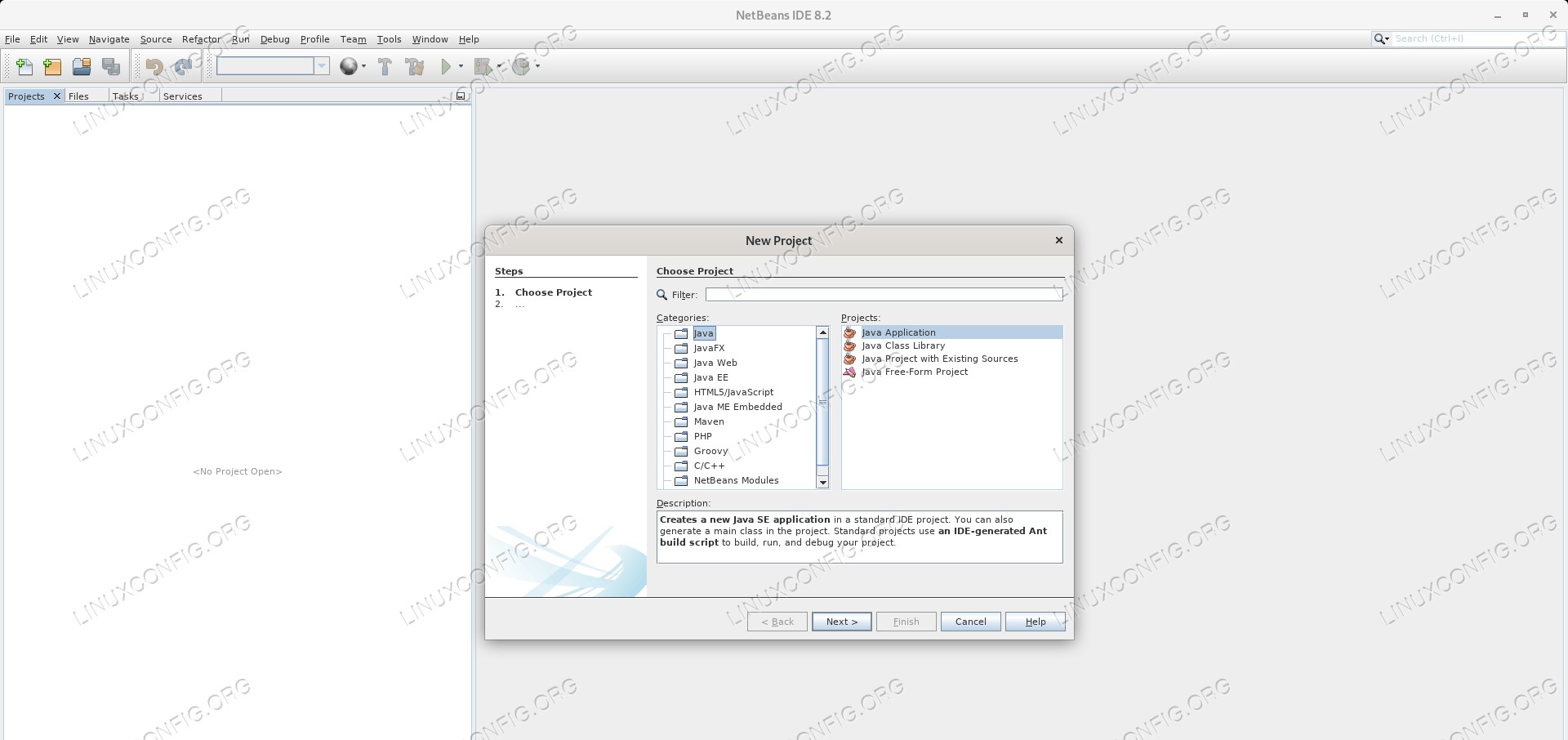This screenshot has height=740, width=1568.
Task: Click the Filter input field
Action: click(884, 294)
